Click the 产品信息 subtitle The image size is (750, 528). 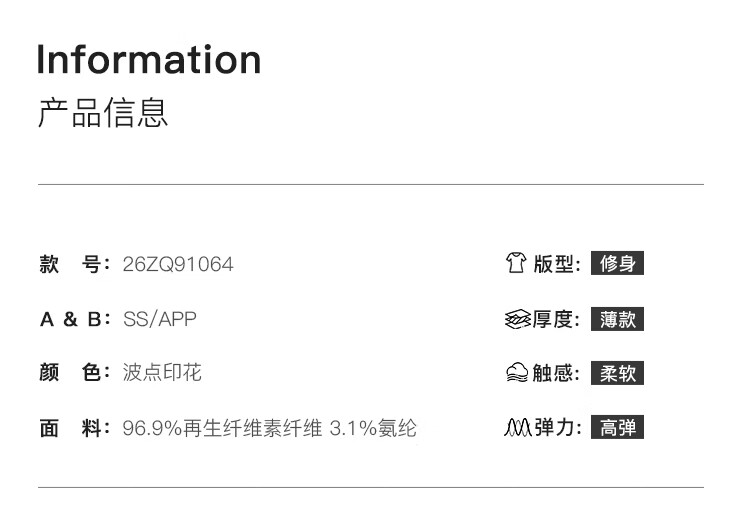(103, 113)
